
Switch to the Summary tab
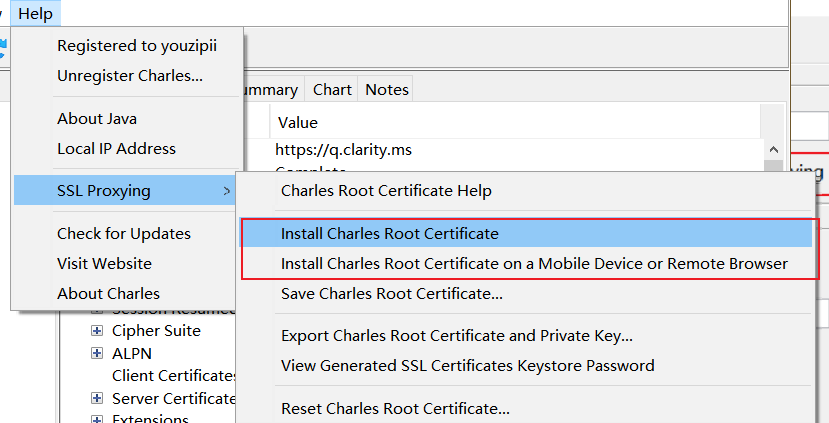pos(272,89)
